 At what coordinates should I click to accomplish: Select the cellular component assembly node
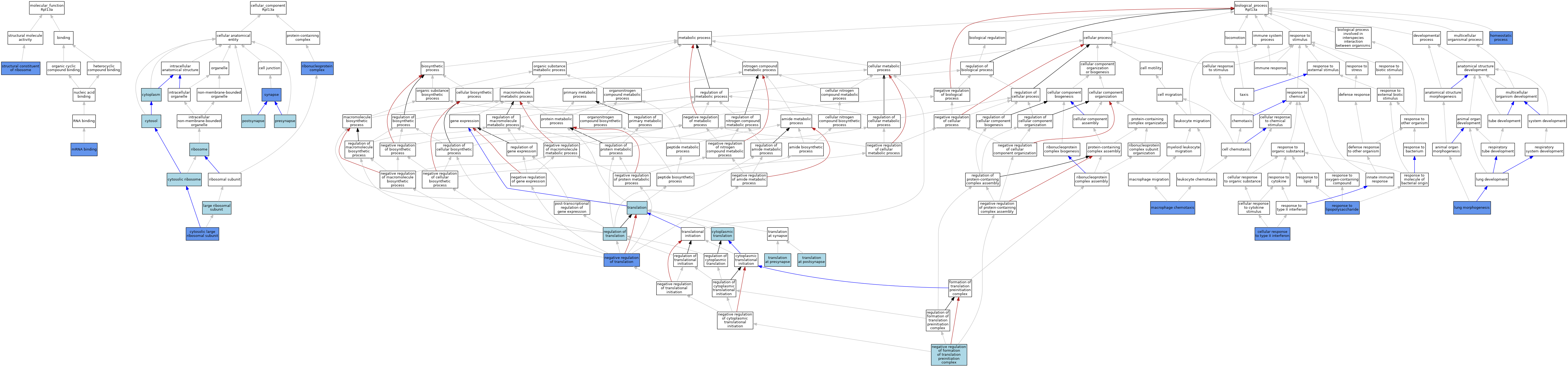[1090, 121]
